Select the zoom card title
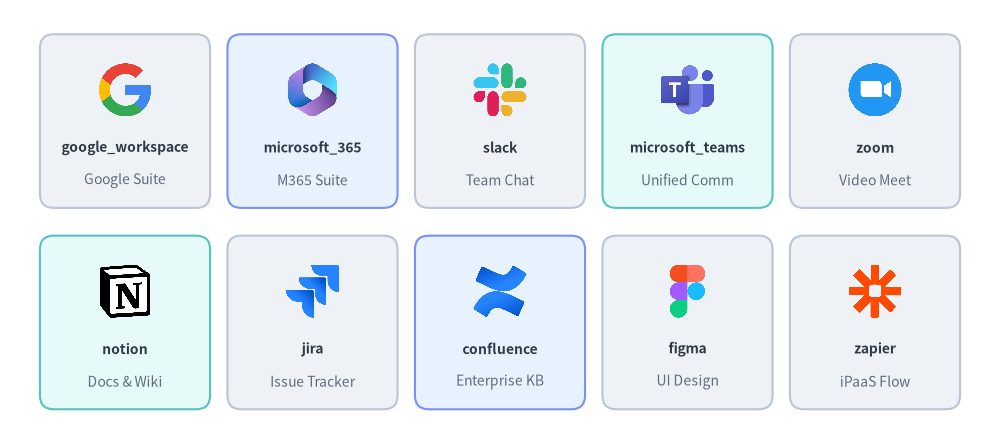Image resolution: width=1000 pixels, height=444 pixels. click(875, 147)
